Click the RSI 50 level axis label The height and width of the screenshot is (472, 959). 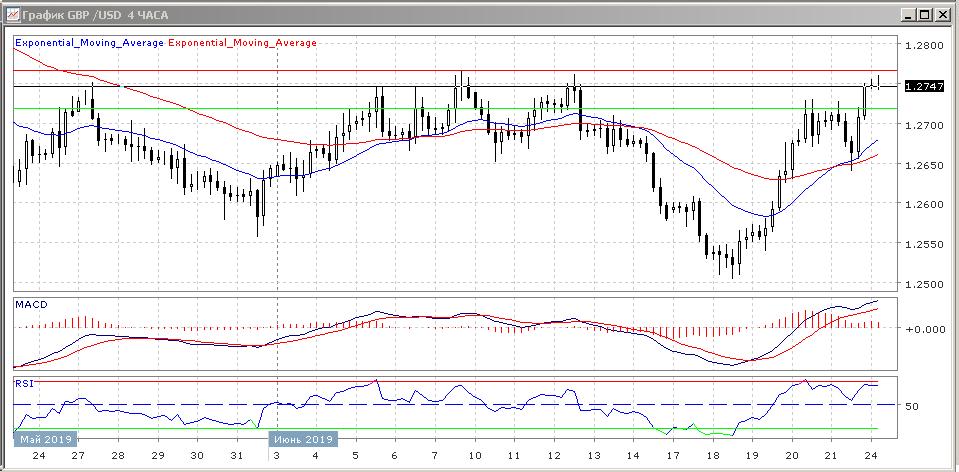pyautogui.click(x=911, y=406)
